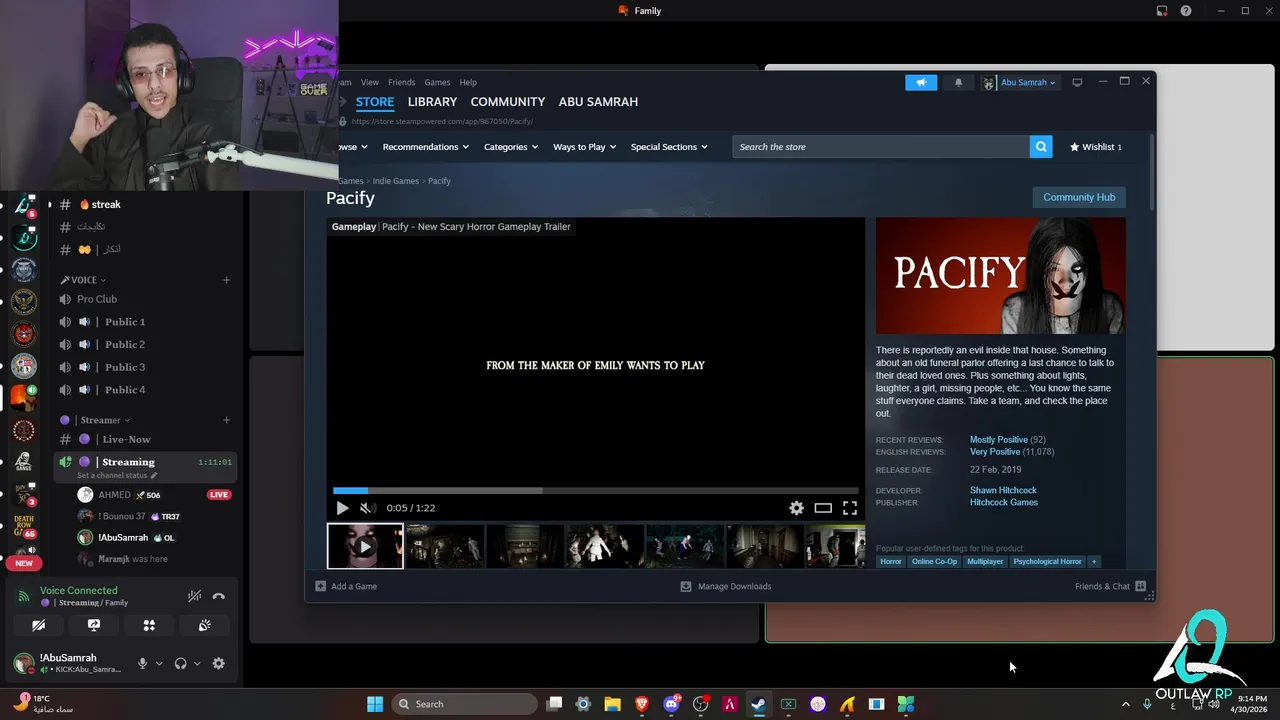
Task: Expand Categories store dropdown
Action: 511,147
